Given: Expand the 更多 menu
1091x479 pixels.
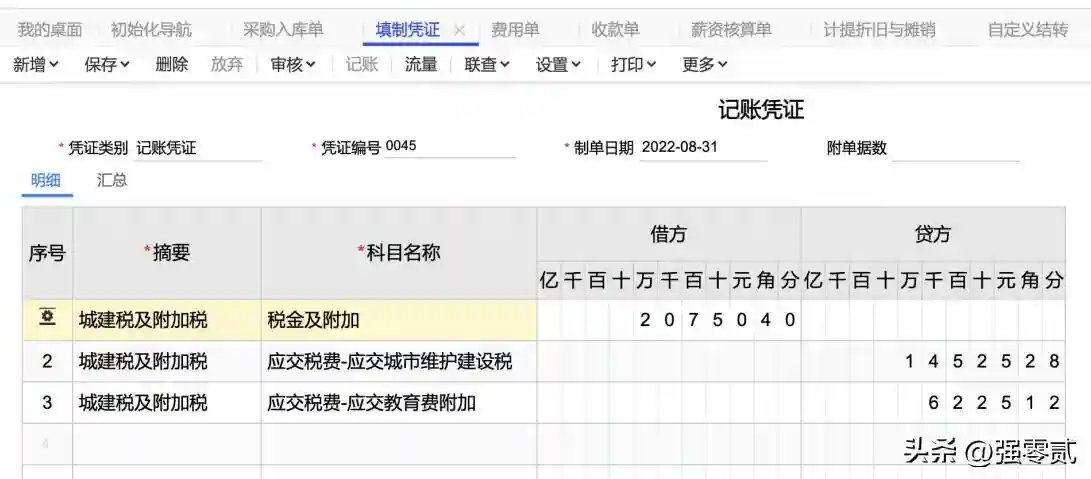Looking at the screenshot, I should point(705,64).
